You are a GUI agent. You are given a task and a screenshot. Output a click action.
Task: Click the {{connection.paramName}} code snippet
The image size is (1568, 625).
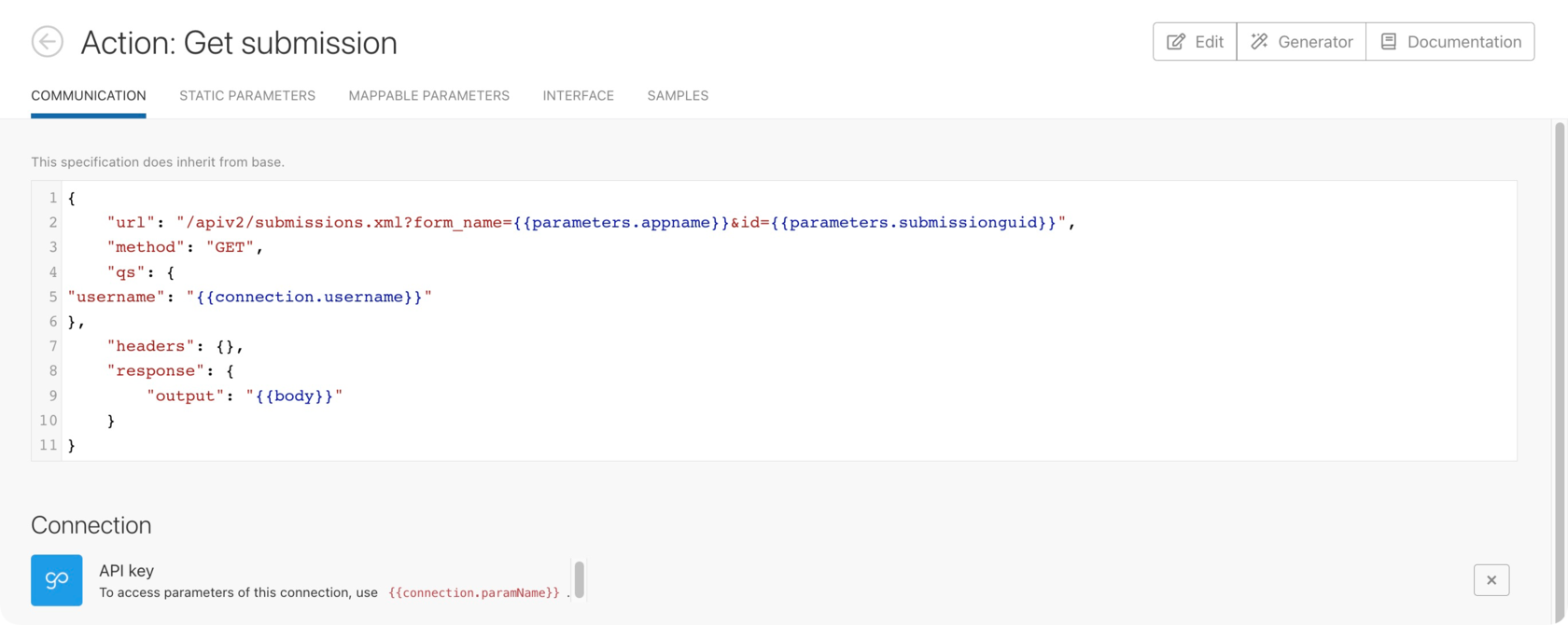pyautogui.click(x=474, y=593)
